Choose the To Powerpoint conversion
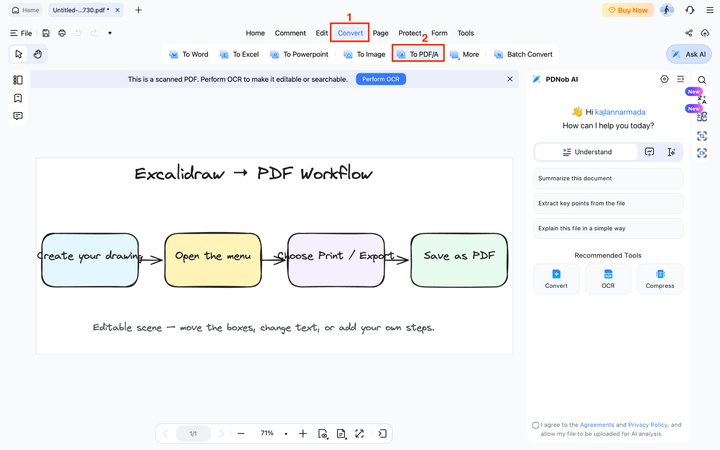This screenshot has height=450, width=720. 299,54
